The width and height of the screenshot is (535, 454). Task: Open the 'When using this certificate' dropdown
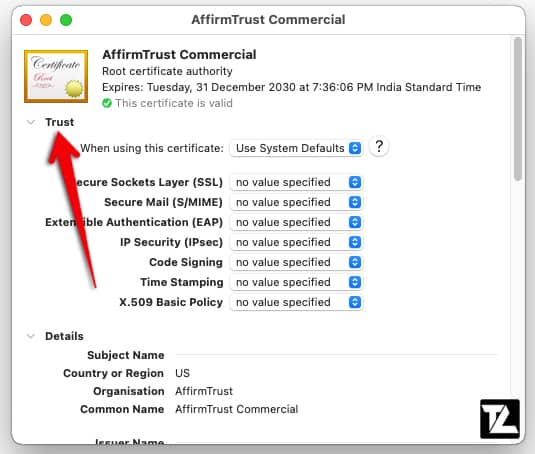[x=296, y=148]
